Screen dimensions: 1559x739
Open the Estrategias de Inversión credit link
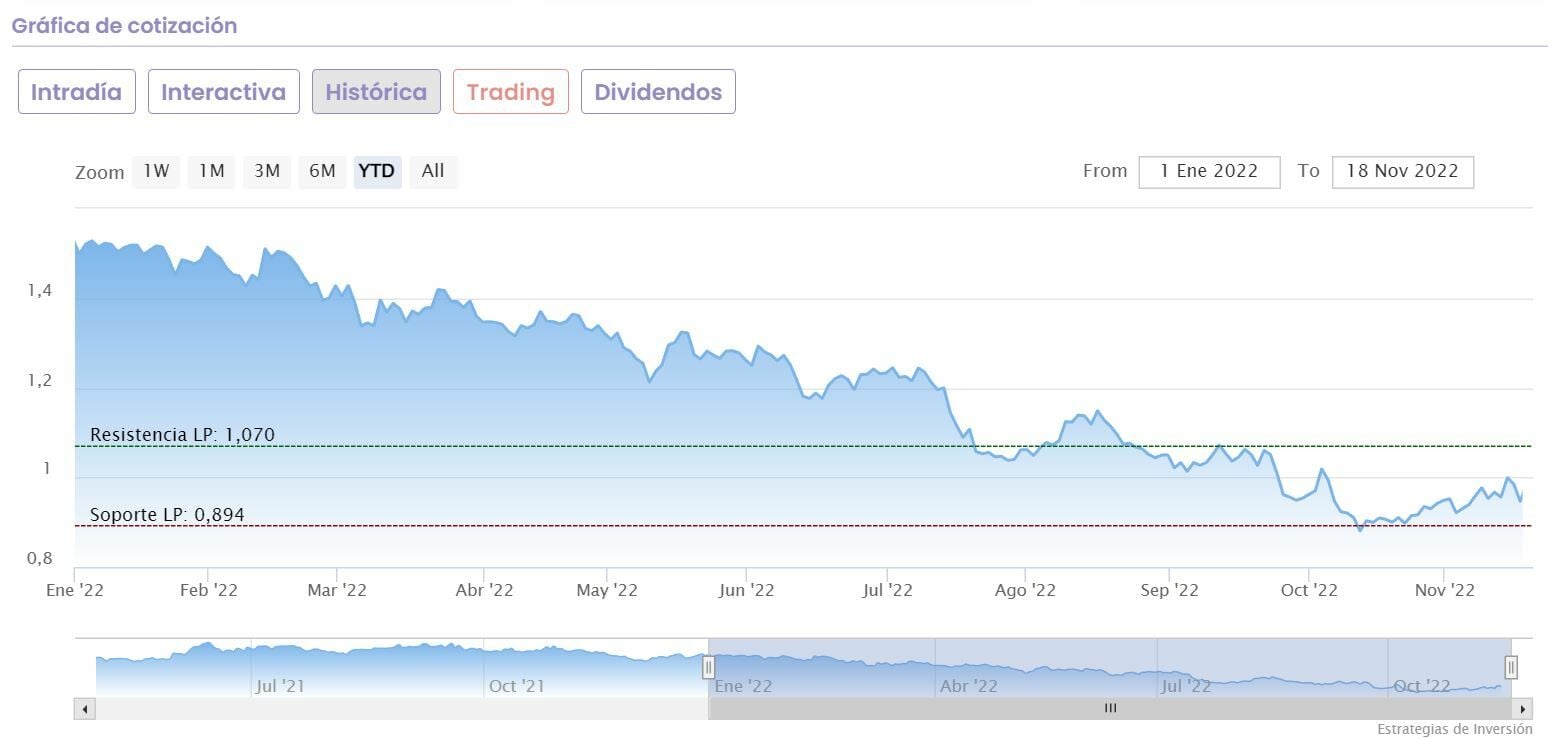coord(1454,729)
